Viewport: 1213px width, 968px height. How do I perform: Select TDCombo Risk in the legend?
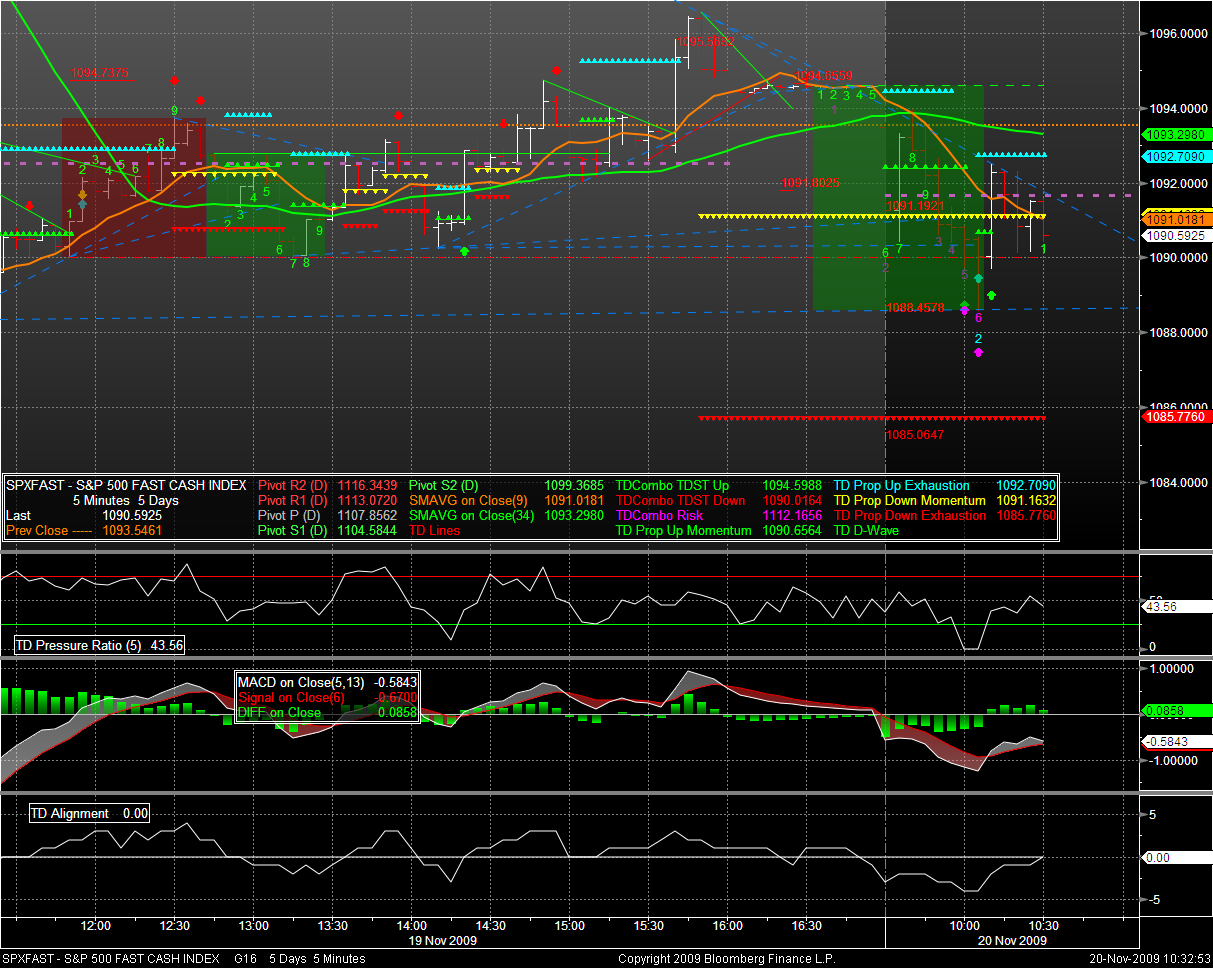tap(659, 515)
